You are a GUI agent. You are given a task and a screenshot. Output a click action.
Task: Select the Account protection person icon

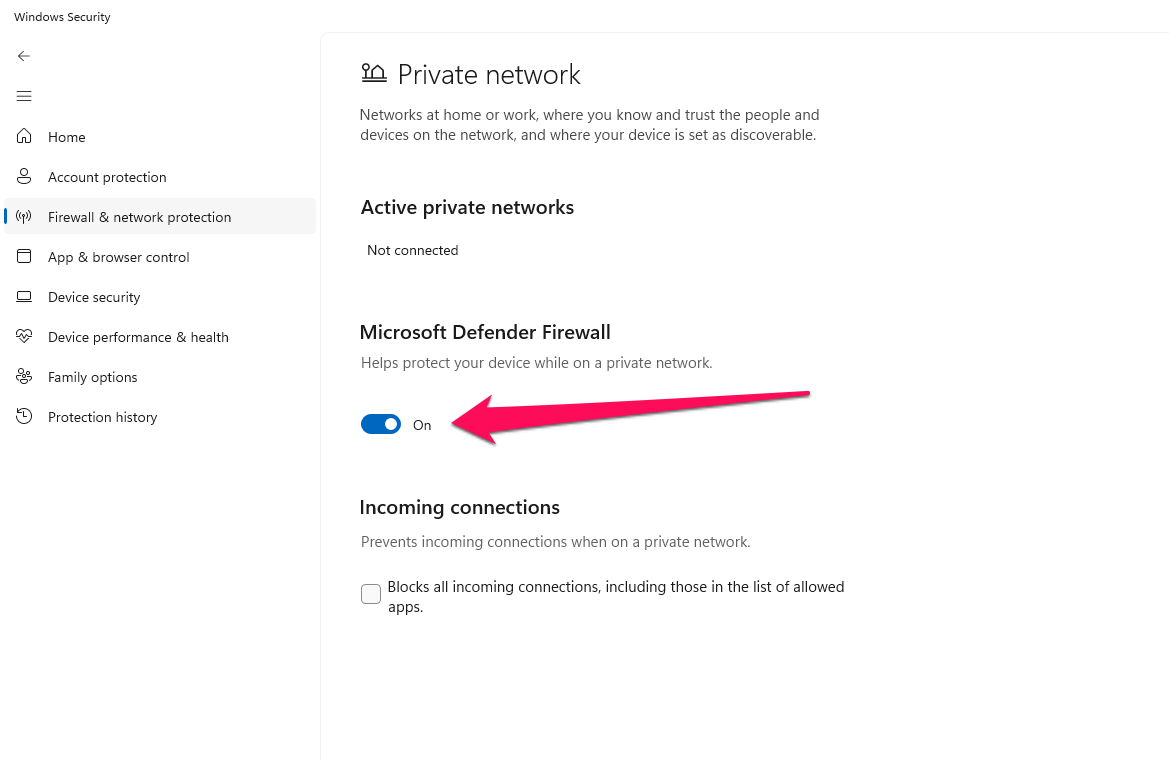pyautogui.click(x=24, y=176)
